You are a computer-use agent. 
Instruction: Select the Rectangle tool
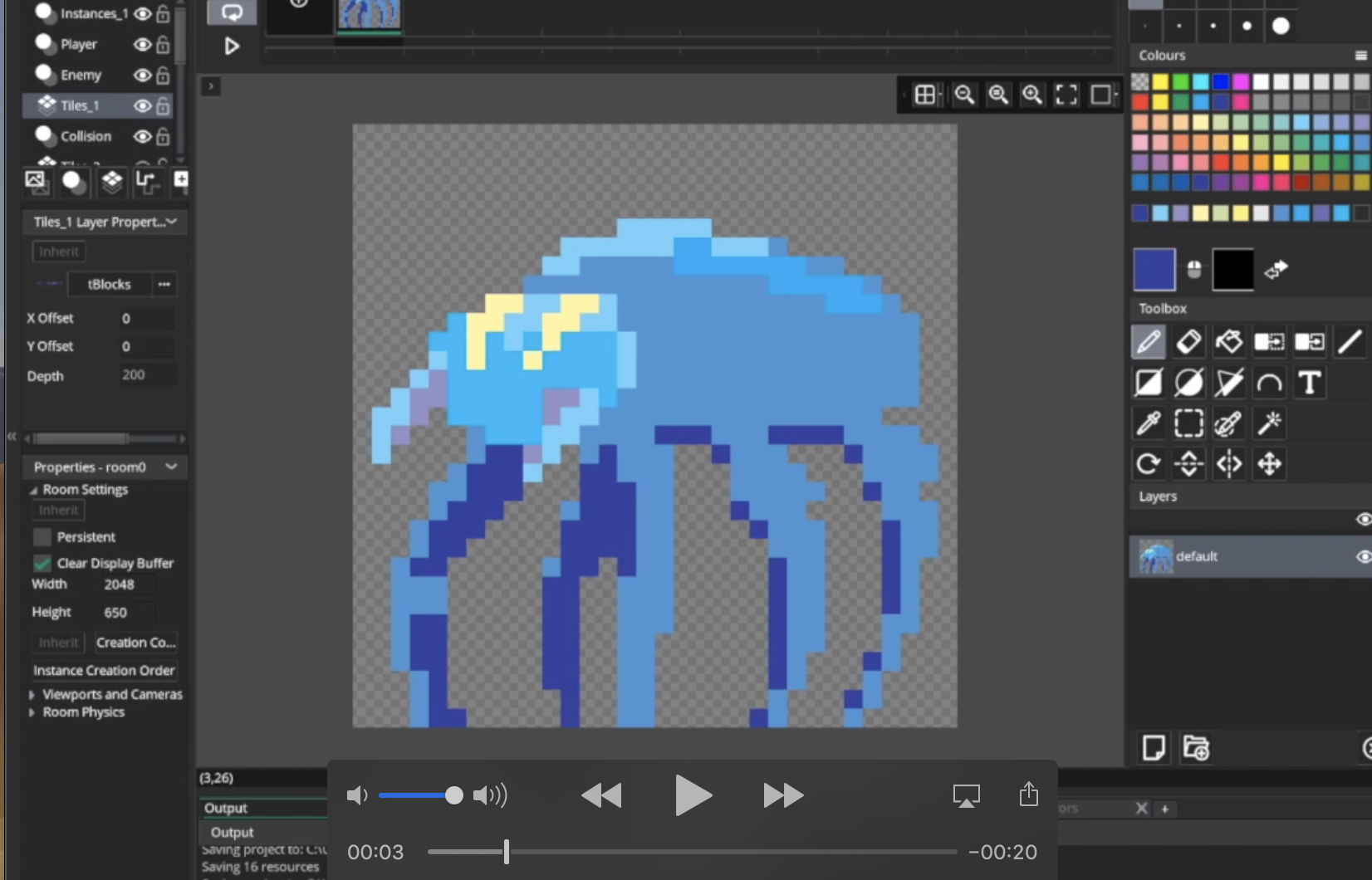1149,383
